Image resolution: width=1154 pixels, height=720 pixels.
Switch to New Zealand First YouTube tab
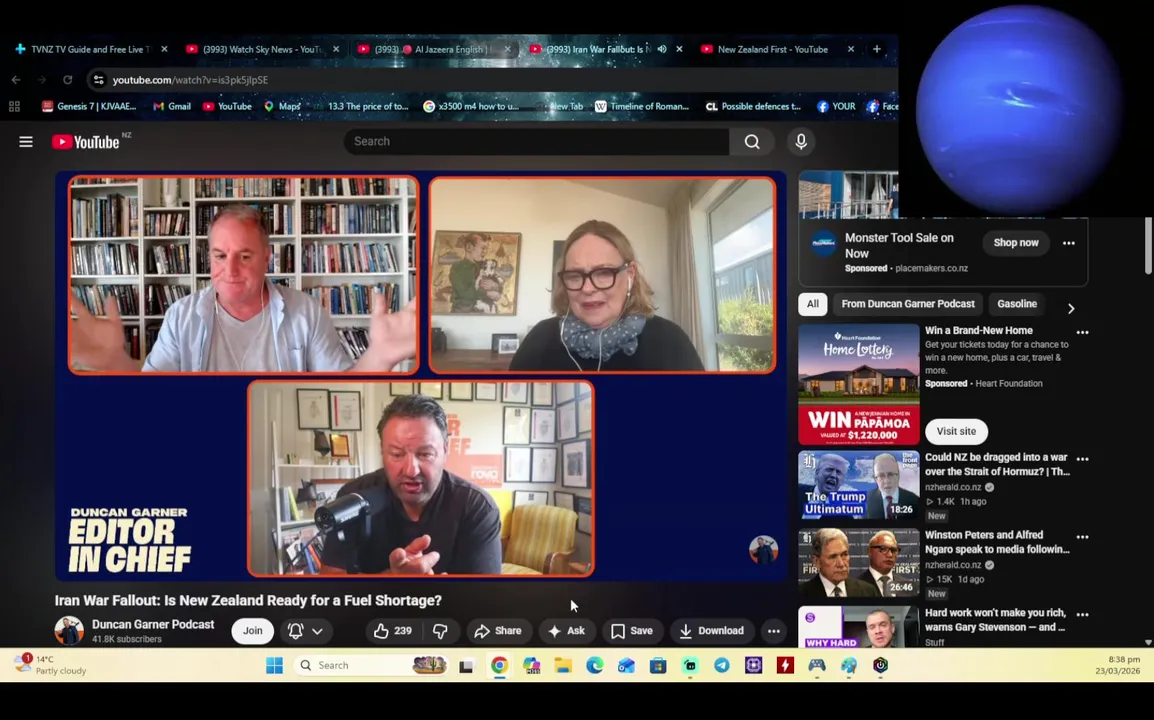[x=772, y=49]
